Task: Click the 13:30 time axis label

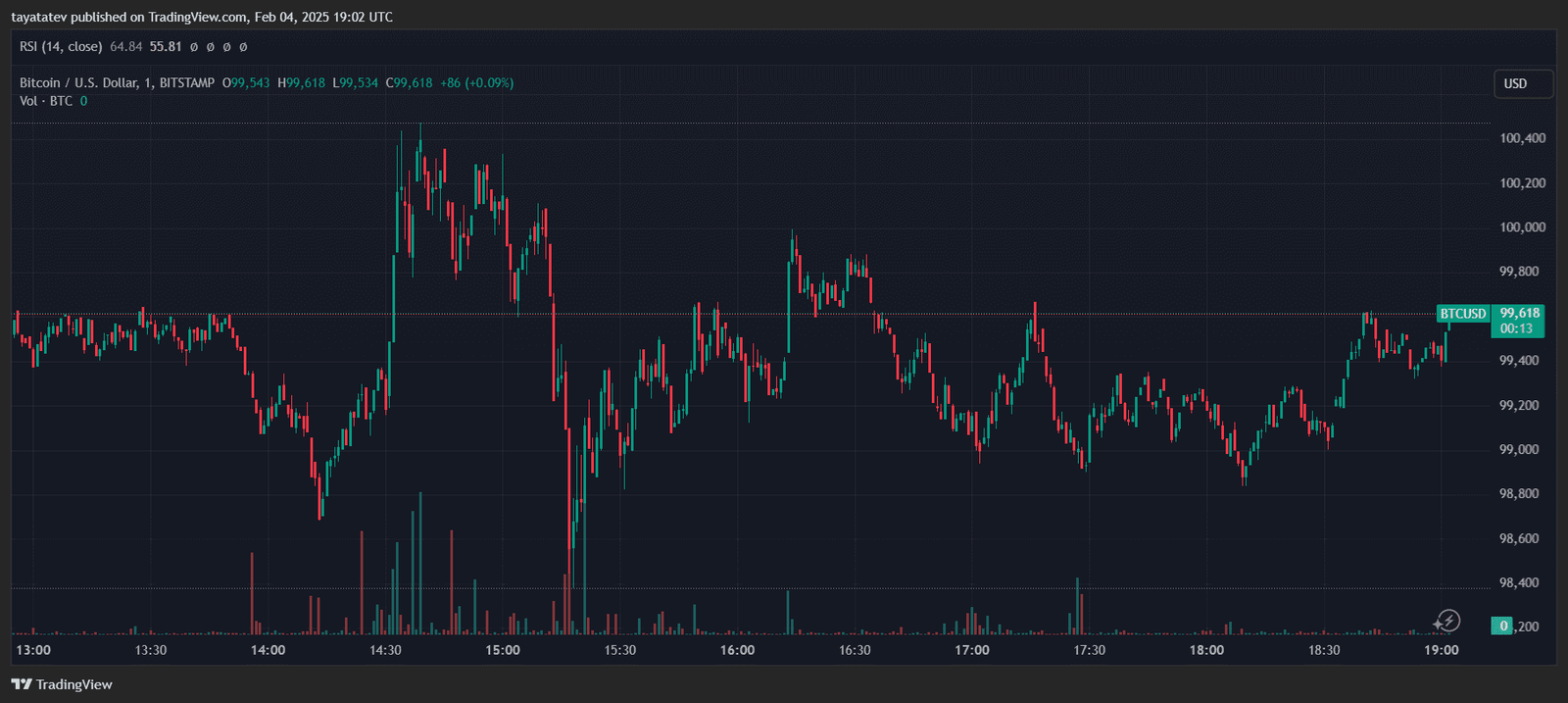Action: tap(151, 650)
